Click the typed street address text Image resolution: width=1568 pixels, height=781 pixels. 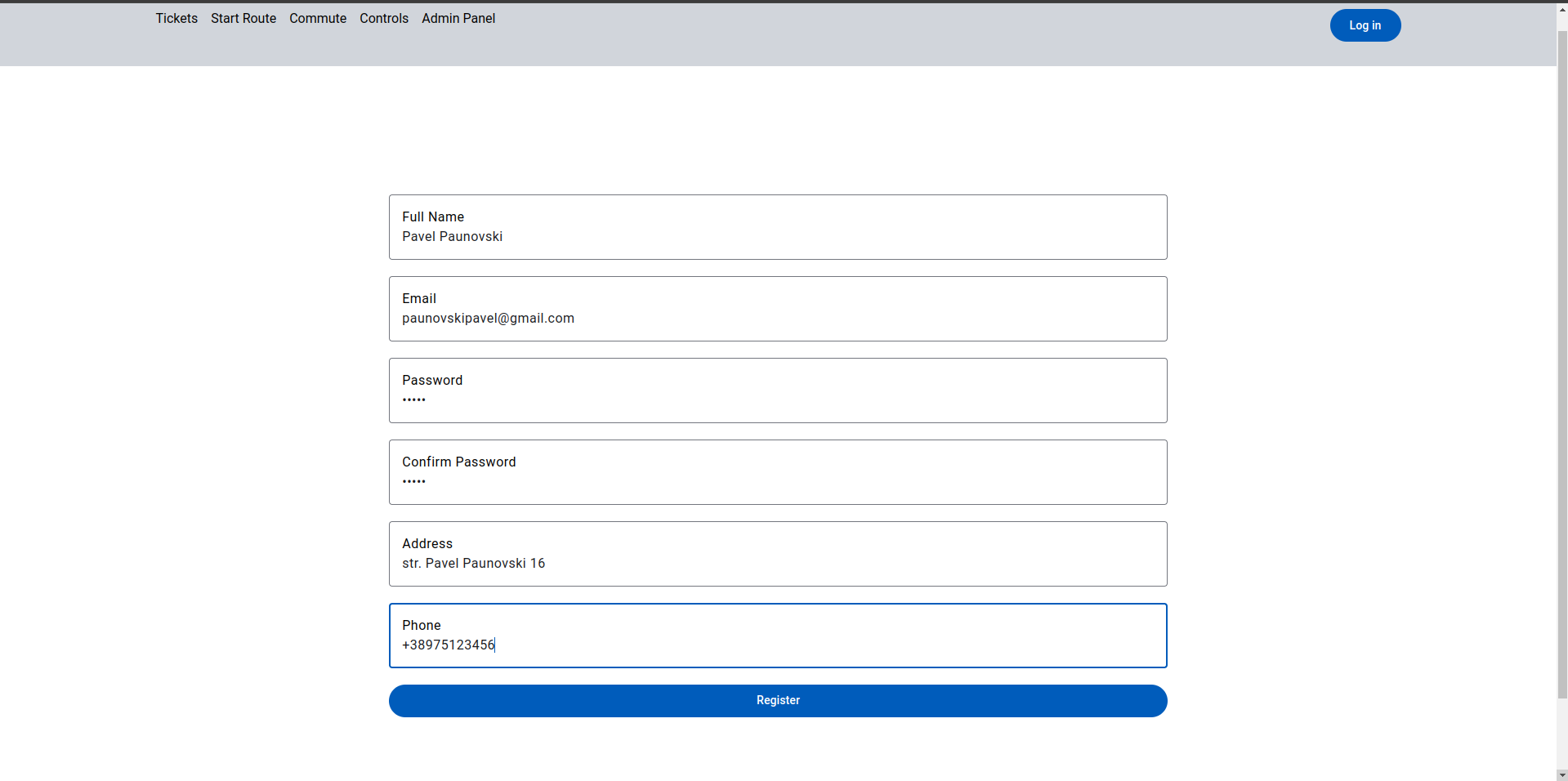click(x=473, y=563)
